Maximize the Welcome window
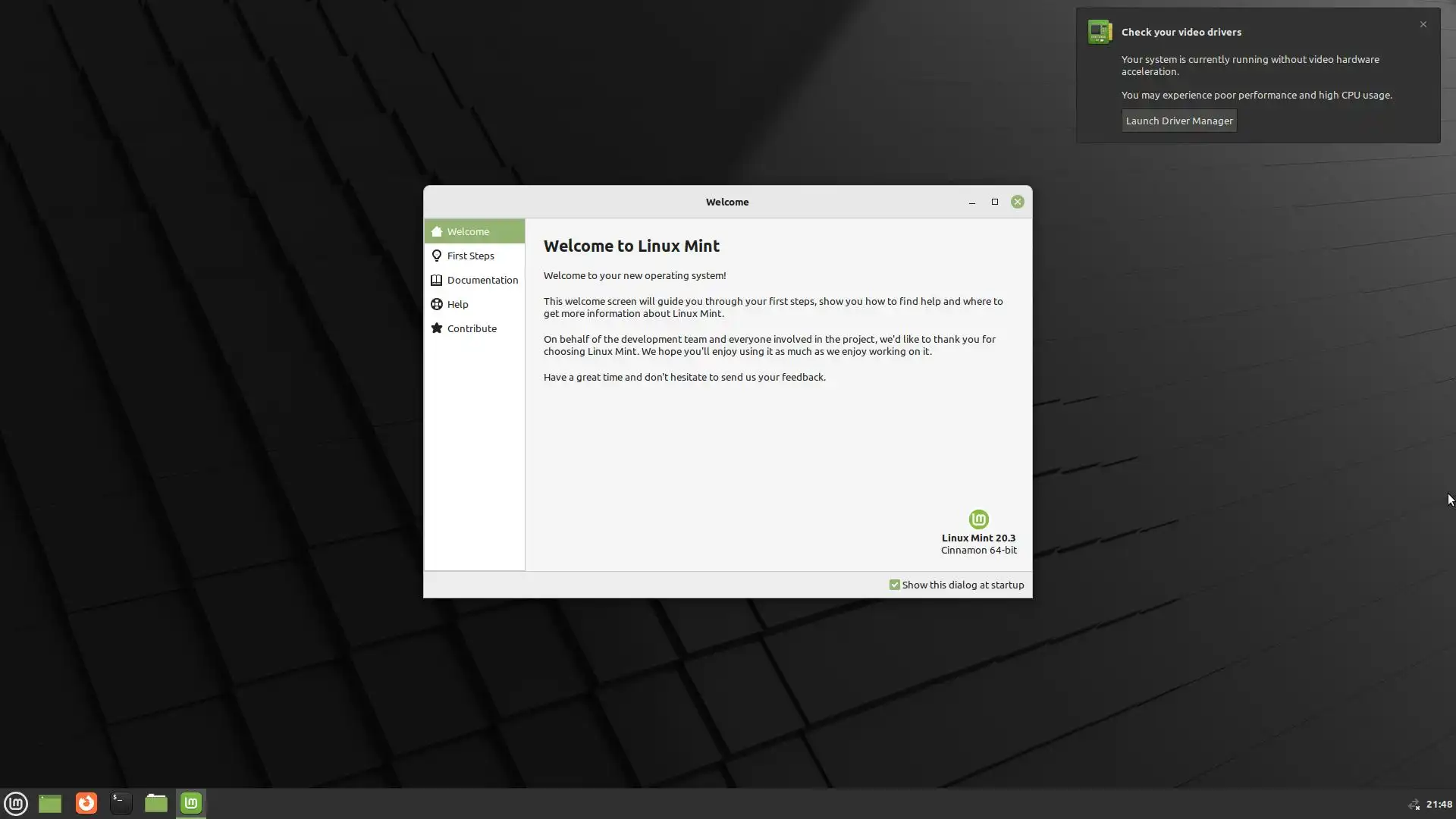Image resolution: width=1456 pixels, height=819 pixels. [x=995, y=202]
